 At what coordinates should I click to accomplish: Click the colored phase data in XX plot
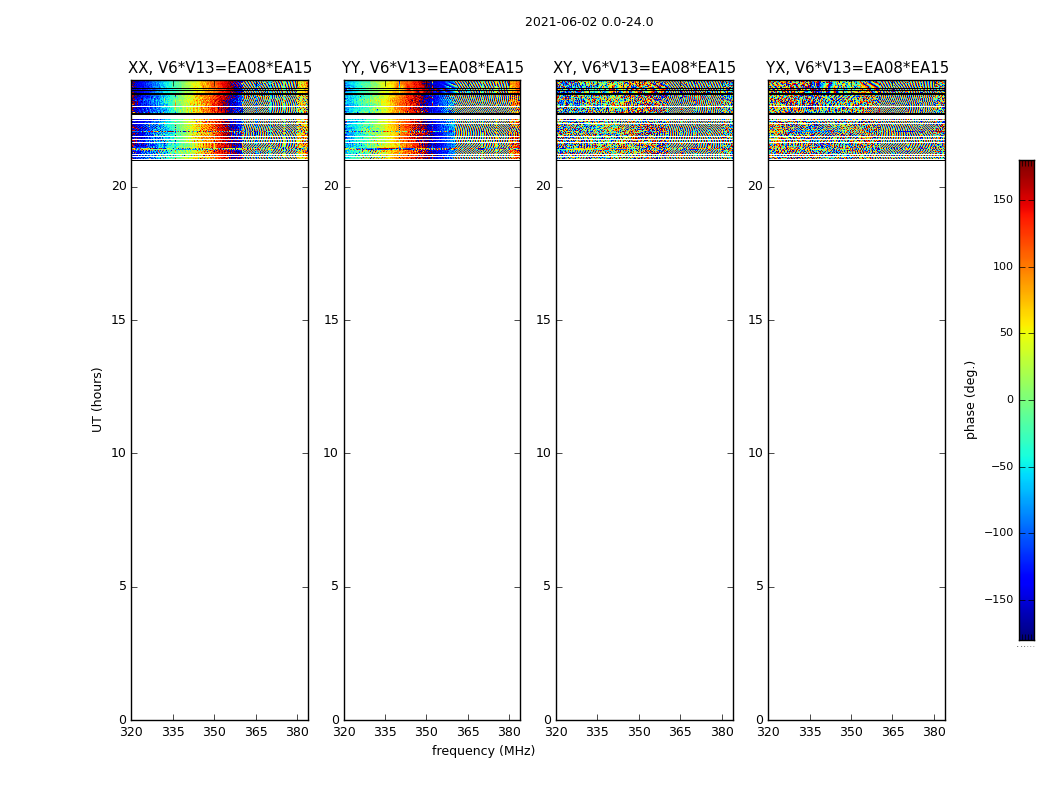point(220,120)
